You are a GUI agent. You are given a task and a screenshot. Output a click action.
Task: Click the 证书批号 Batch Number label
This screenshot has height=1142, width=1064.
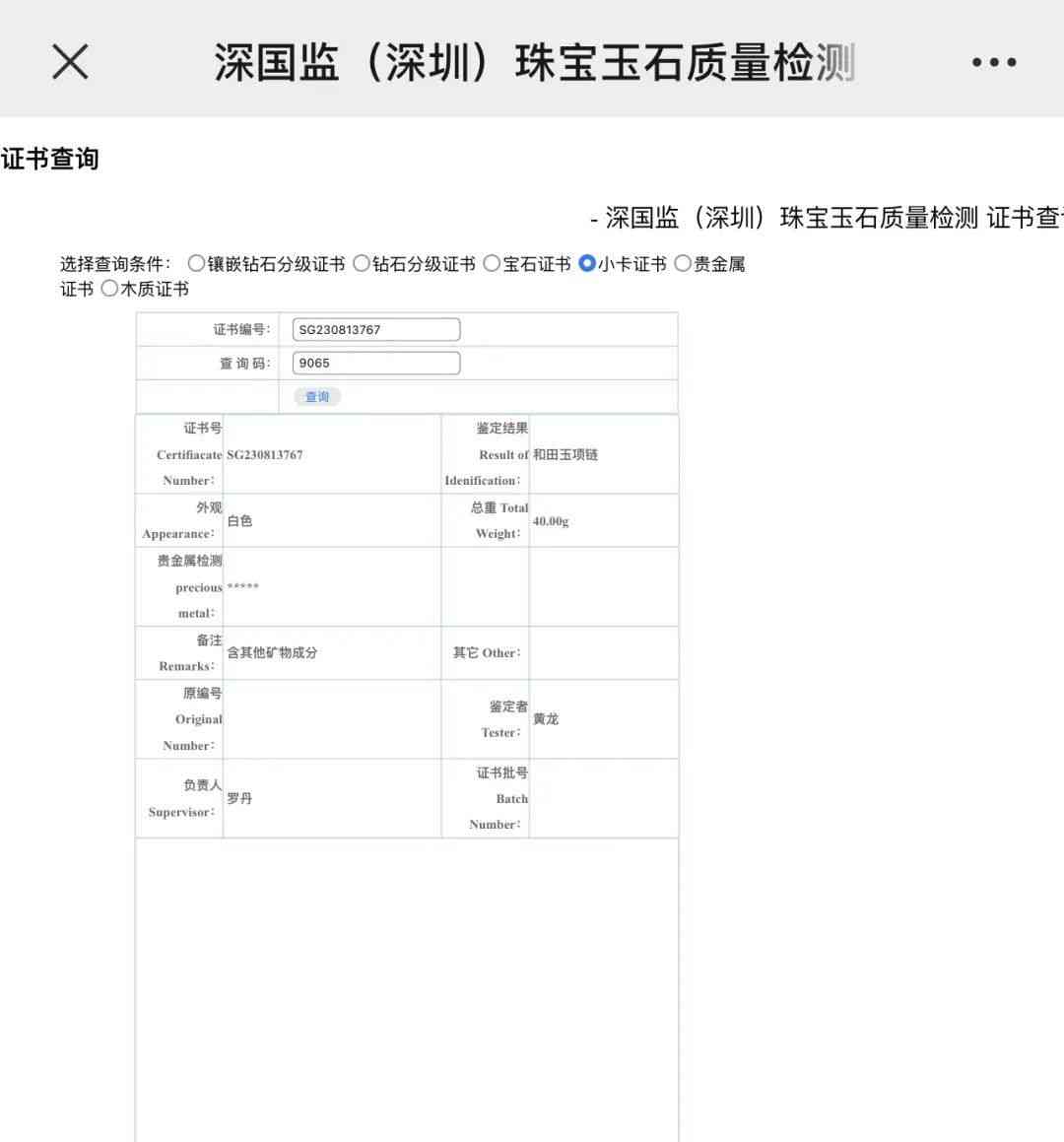[x=499, y=798]
